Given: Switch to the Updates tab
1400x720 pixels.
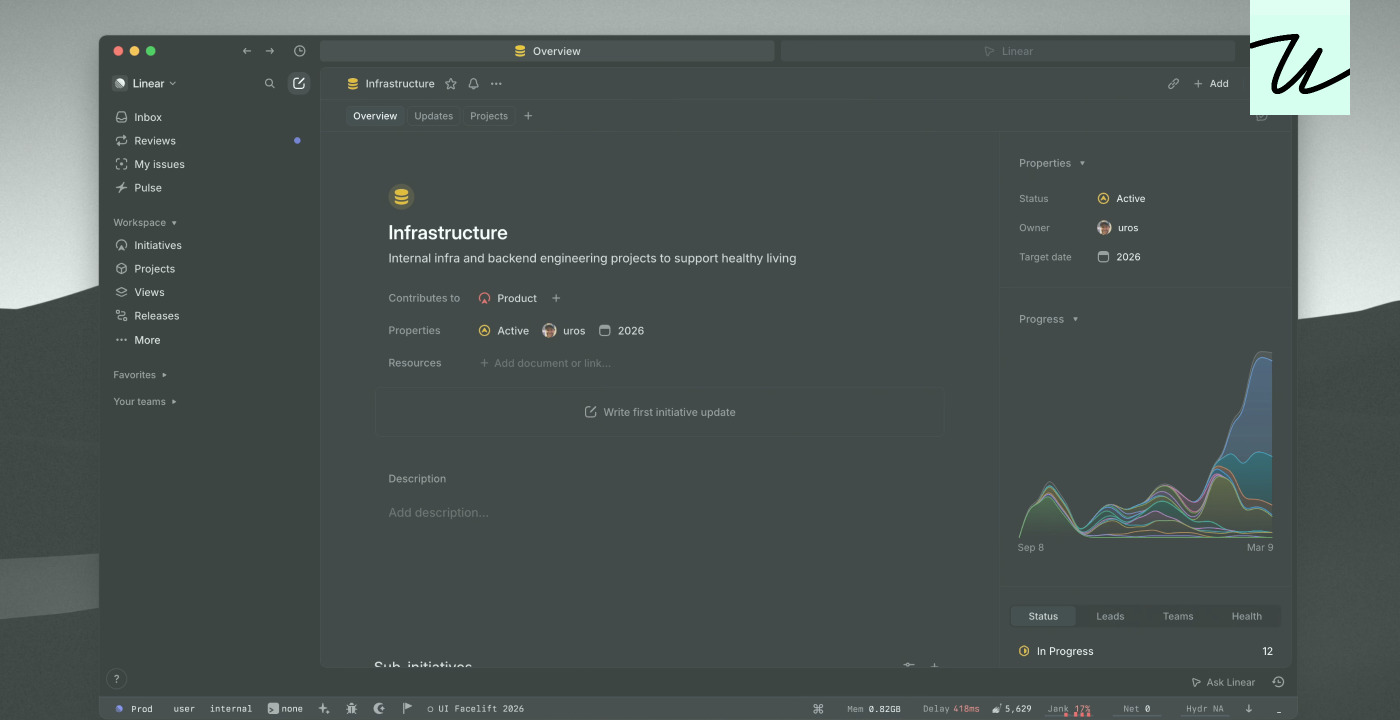Looking at the screenshot, I should tap(434, 116).
